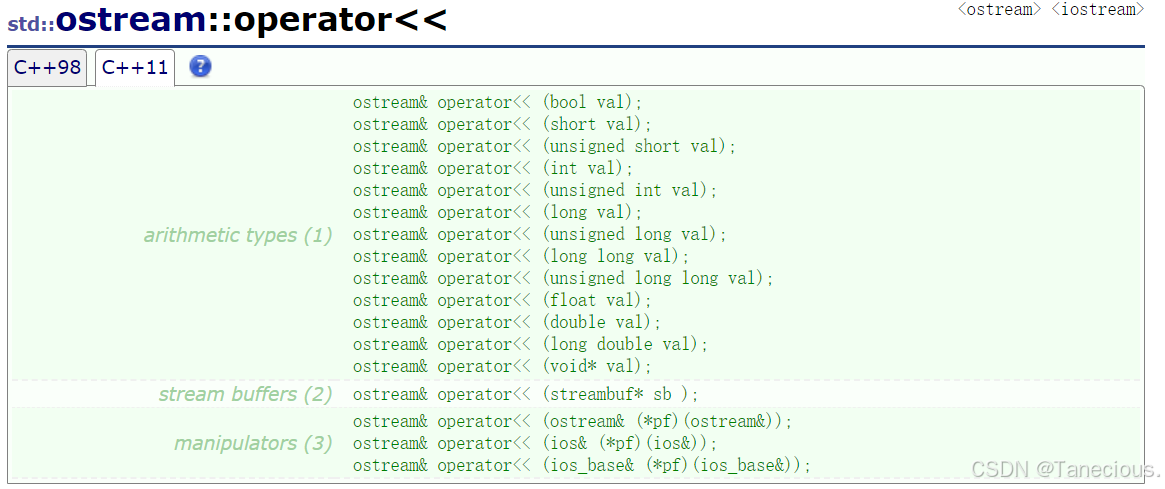The image size is (1165, 489).
Task: Select the operator<< (unsigned int val) line
Action: 536,190
